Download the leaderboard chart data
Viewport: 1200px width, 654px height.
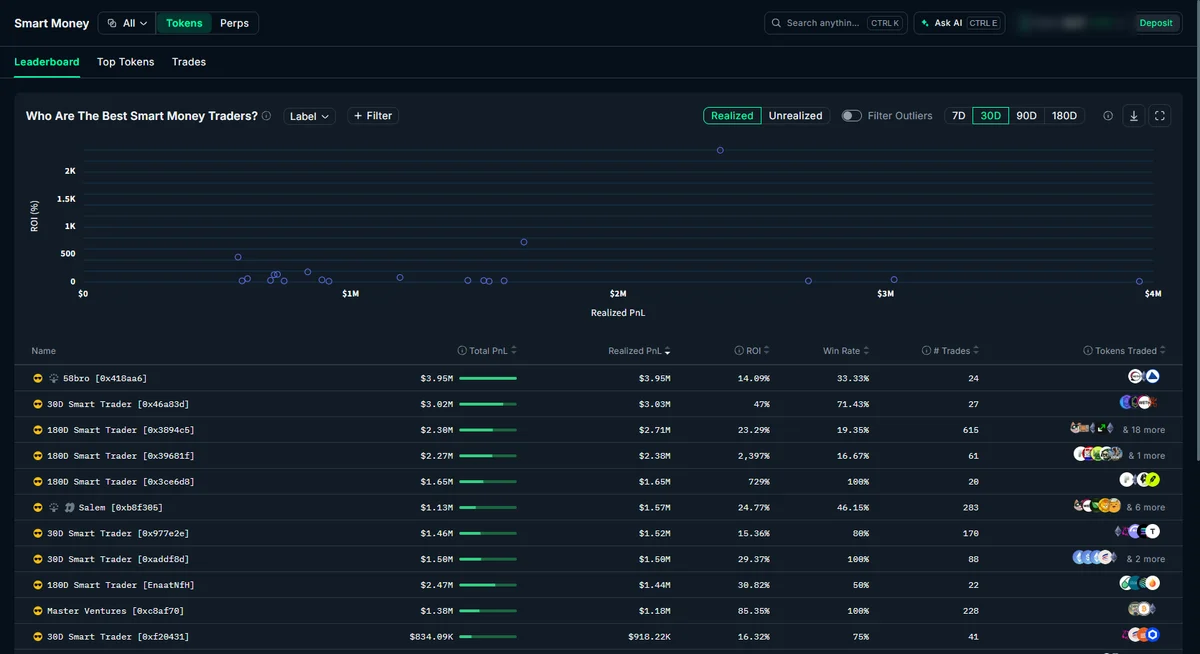point(1134,116)
